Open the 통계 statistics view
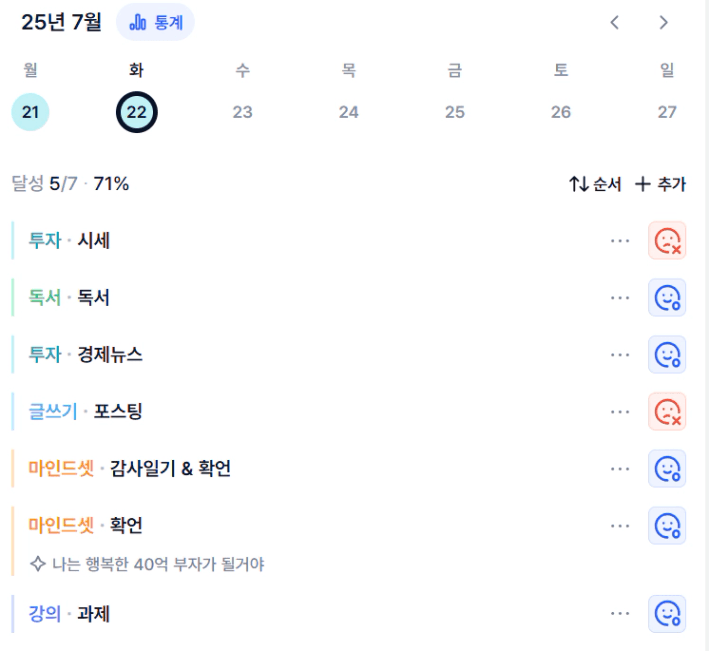This screenshot has width=709, height=651. tap(156, 22)
